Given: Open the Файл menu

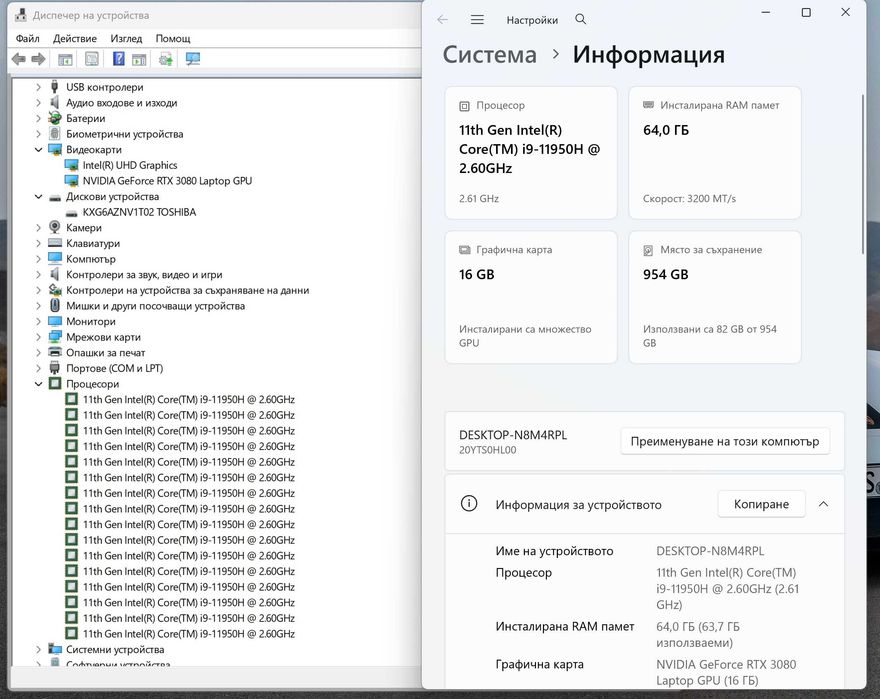Looking at the screenshot, I should 28,38.
